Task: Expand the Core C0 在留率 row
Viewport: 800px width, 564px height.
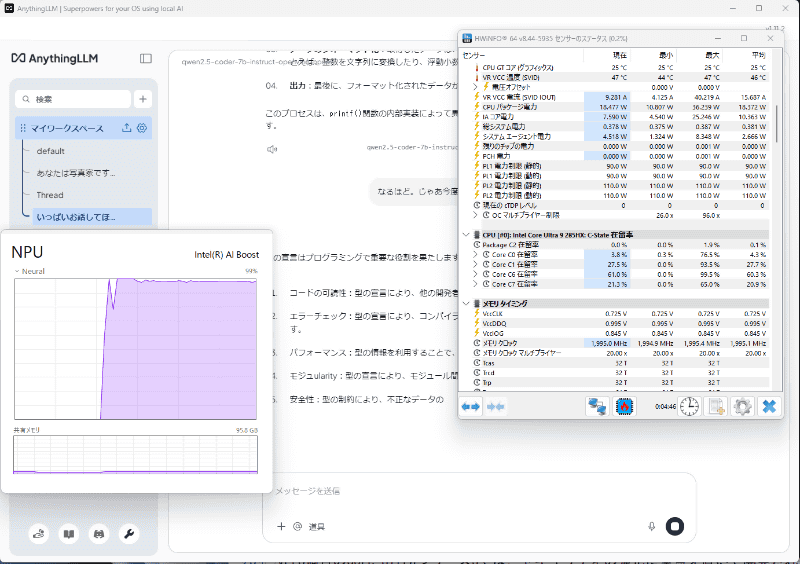Action: (x=476, y=255)
